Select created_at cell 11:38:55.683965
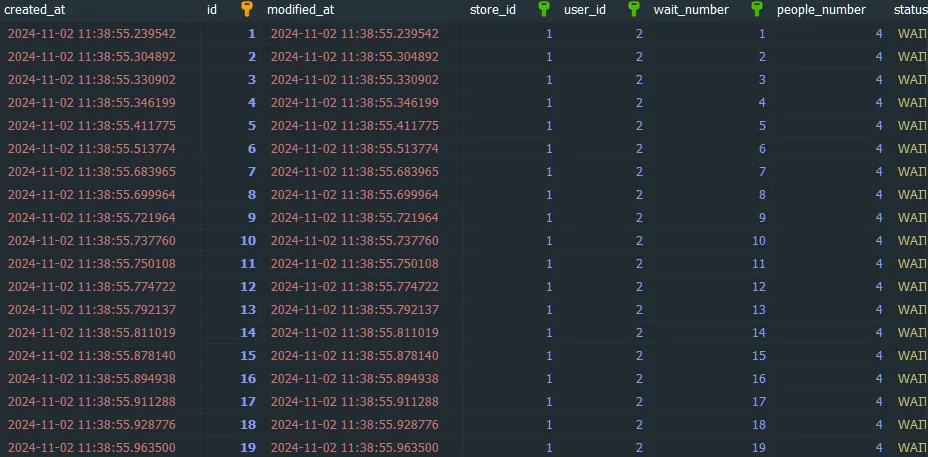The height and width of the screenshot is (457, 928). 92,172
